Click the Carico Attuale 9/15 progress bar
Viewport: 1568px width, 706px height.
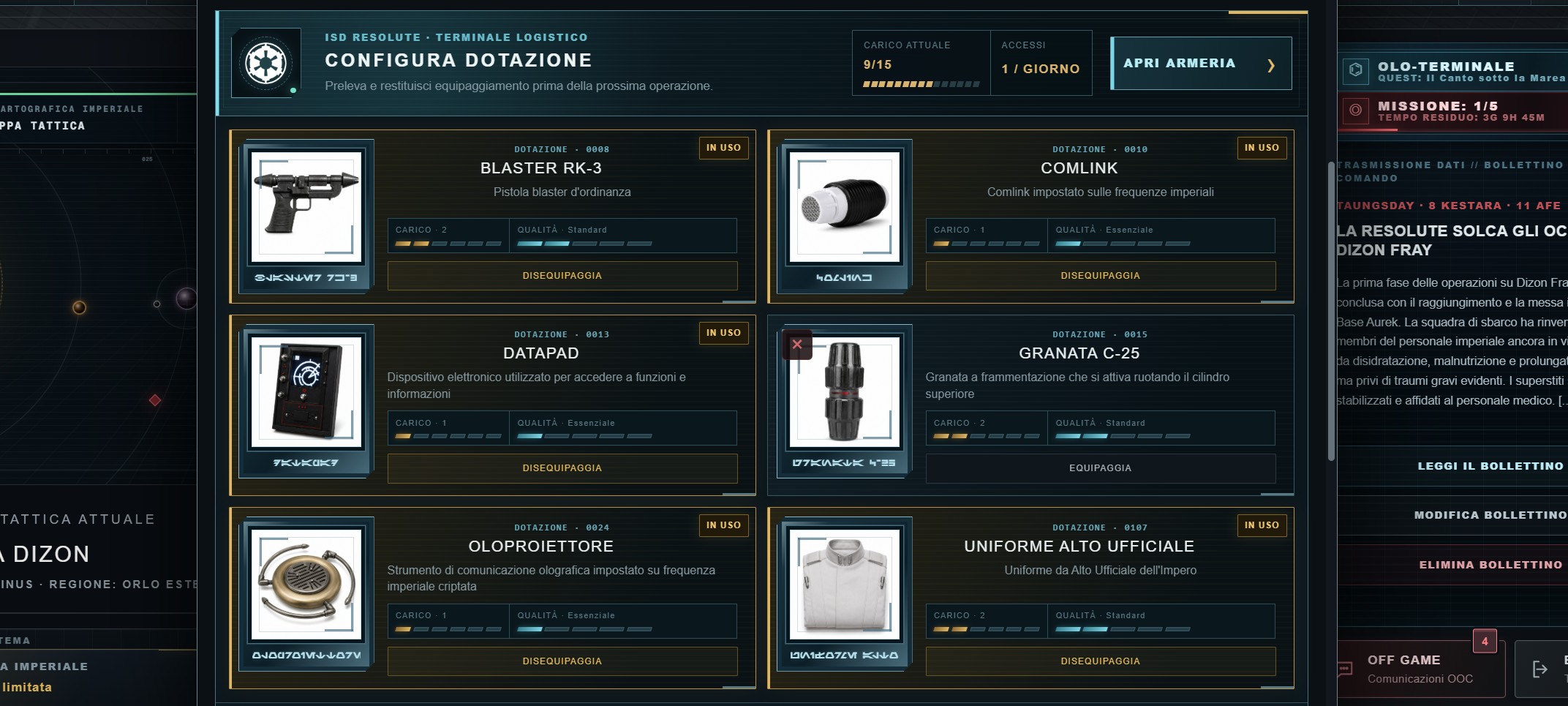[x=921, y=84]
